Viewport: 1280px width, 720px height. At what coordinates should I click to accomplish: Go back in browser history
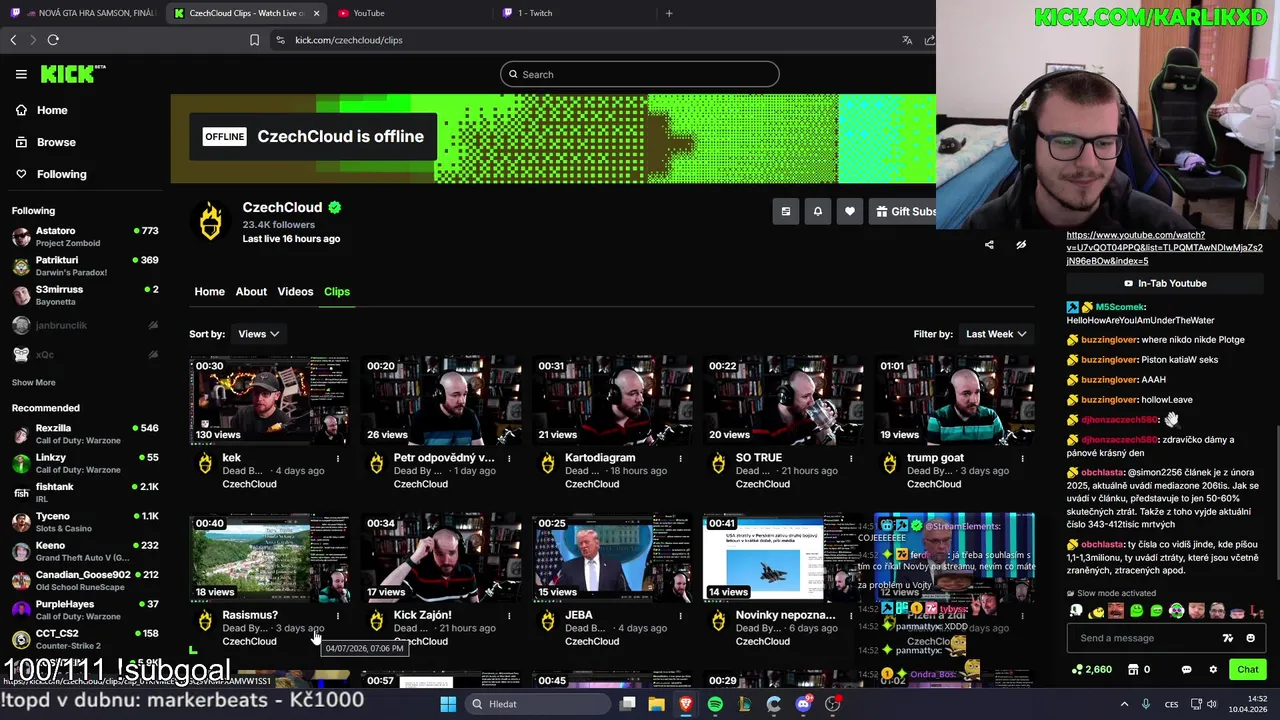(x=13, y=40)
